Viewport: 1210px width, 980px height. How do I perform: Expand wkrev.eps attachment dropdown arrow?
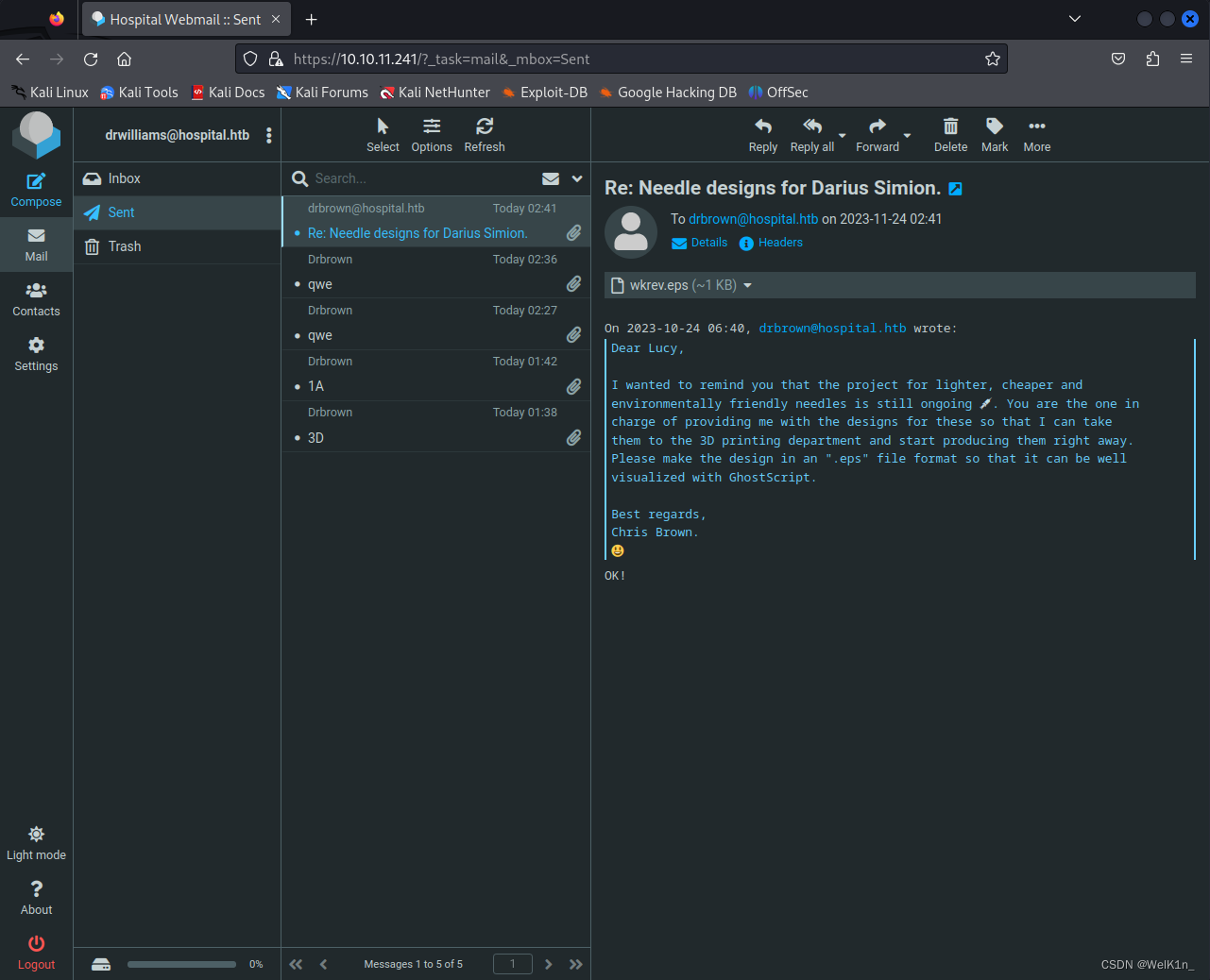tap(748, 285)
